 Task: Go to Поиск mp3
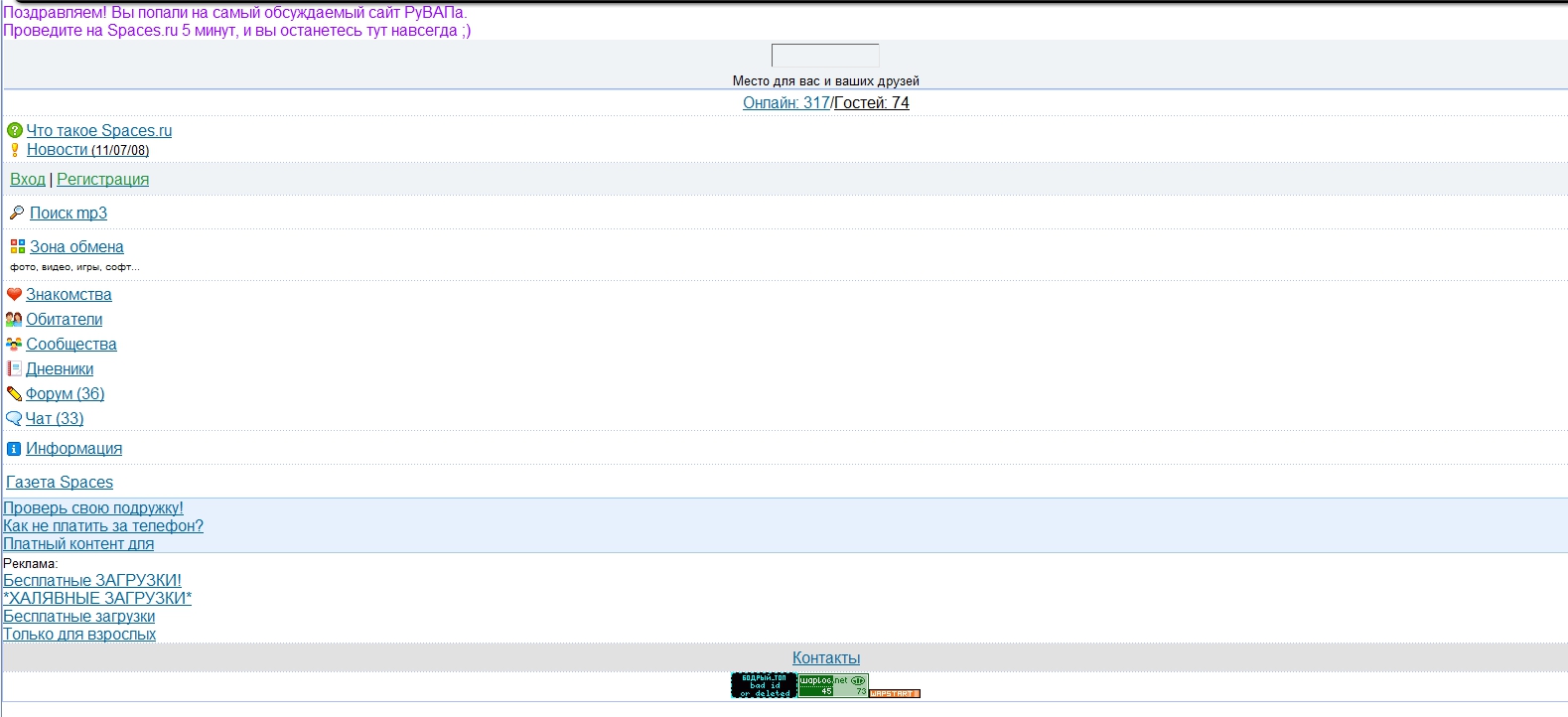[69, 213]
